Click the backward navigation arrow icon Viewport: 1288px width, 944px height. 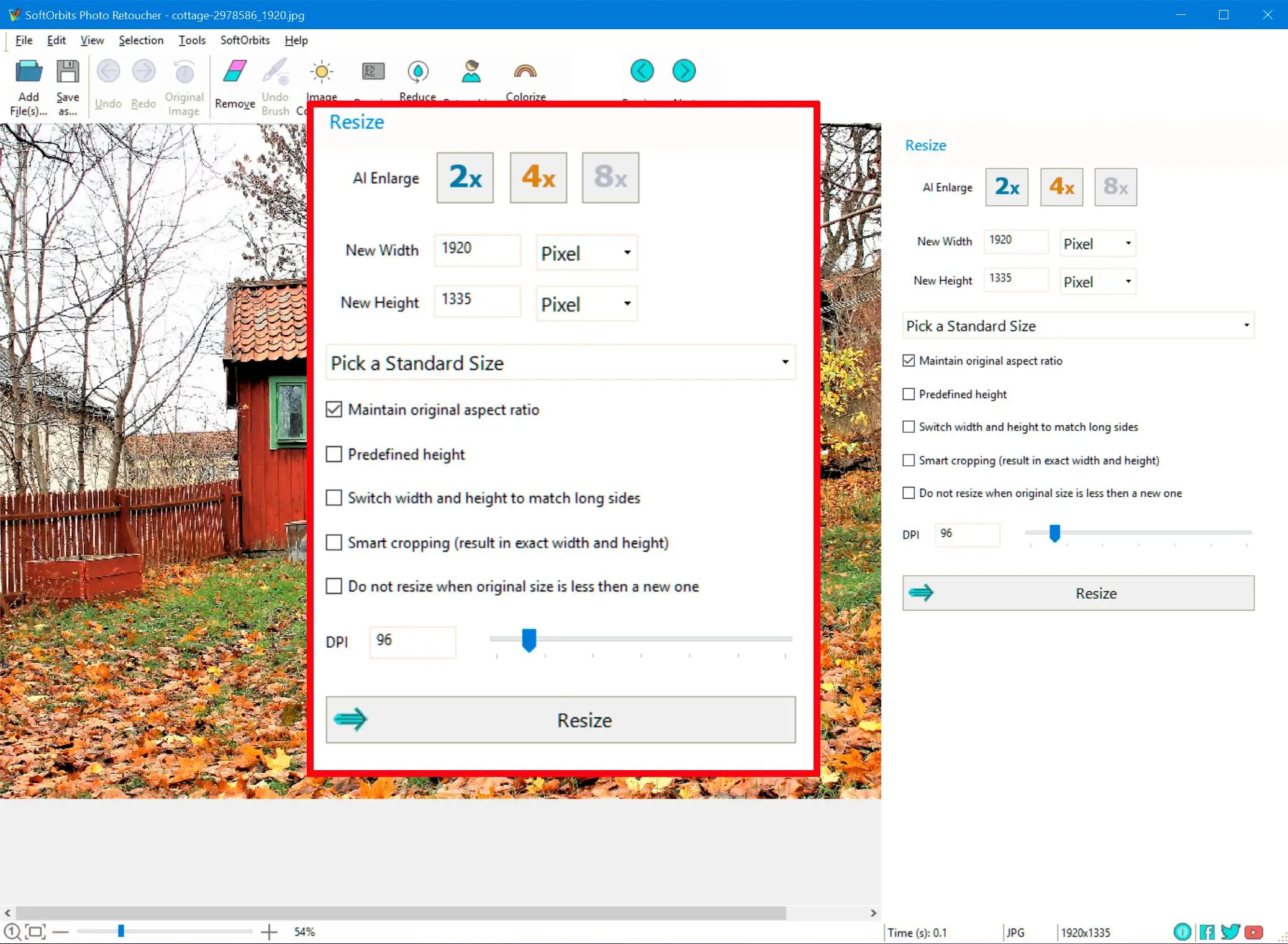click(x=642, y=70)
